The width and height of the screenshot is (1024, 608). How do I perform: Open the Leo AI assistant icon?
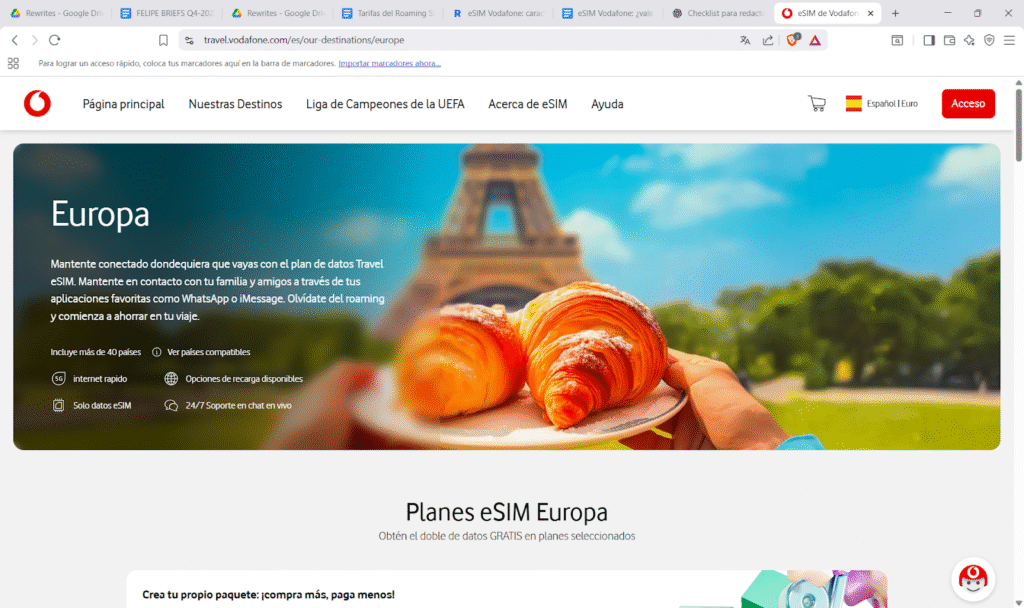tap(969, 40)
